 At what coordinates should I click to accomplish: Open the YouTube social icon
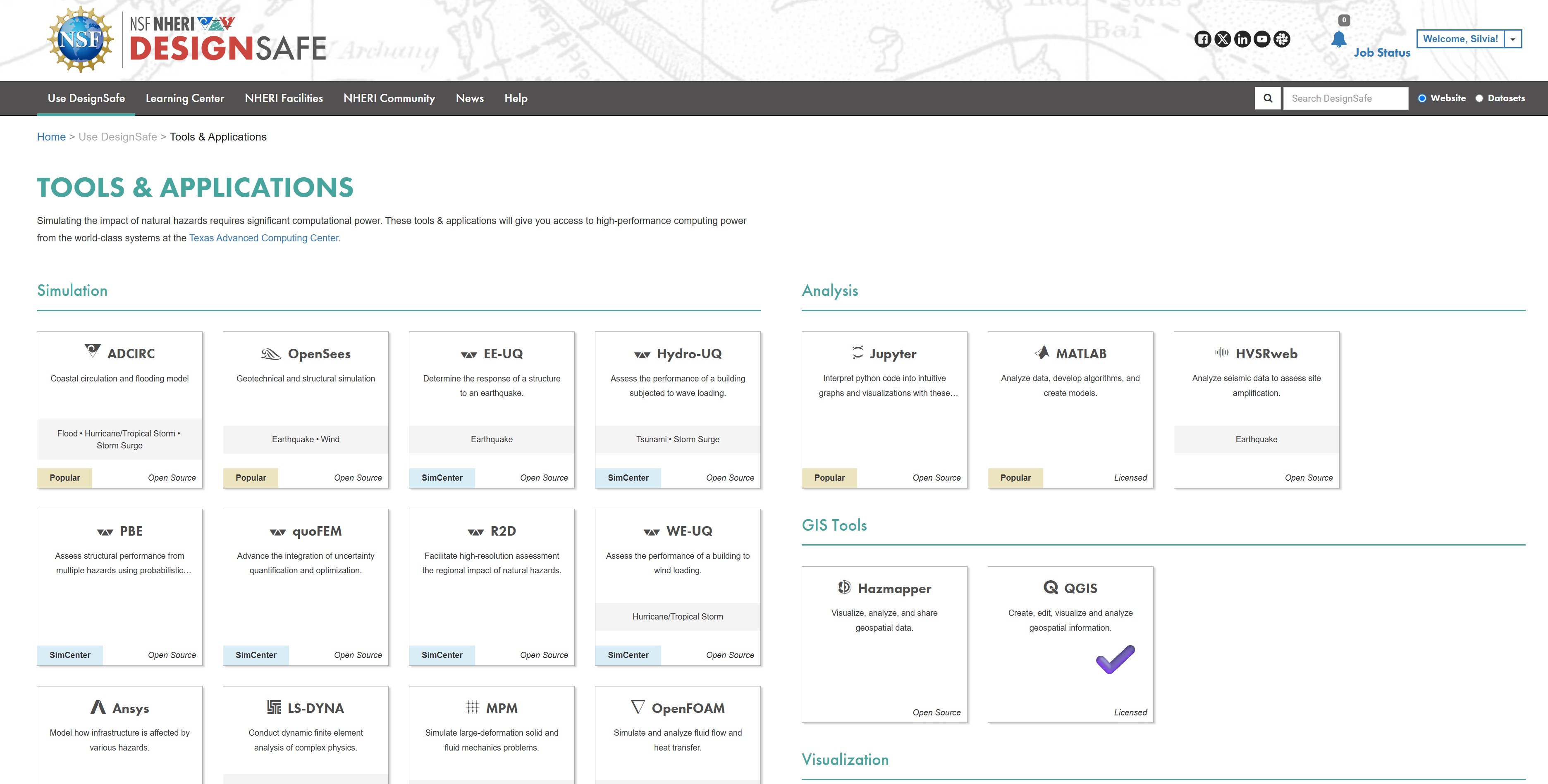coord(1262,39)
